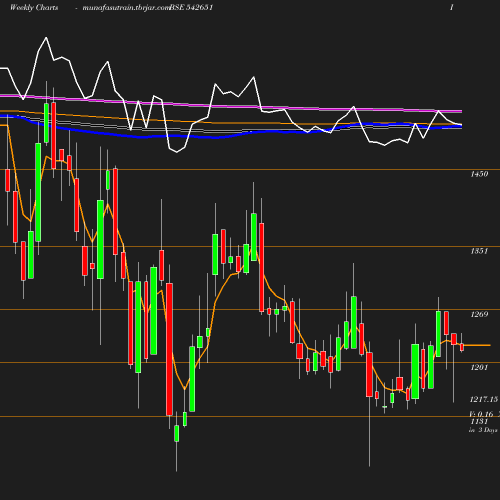Click the 'BSE 542651' stock code label

click(x=191, y=7)
